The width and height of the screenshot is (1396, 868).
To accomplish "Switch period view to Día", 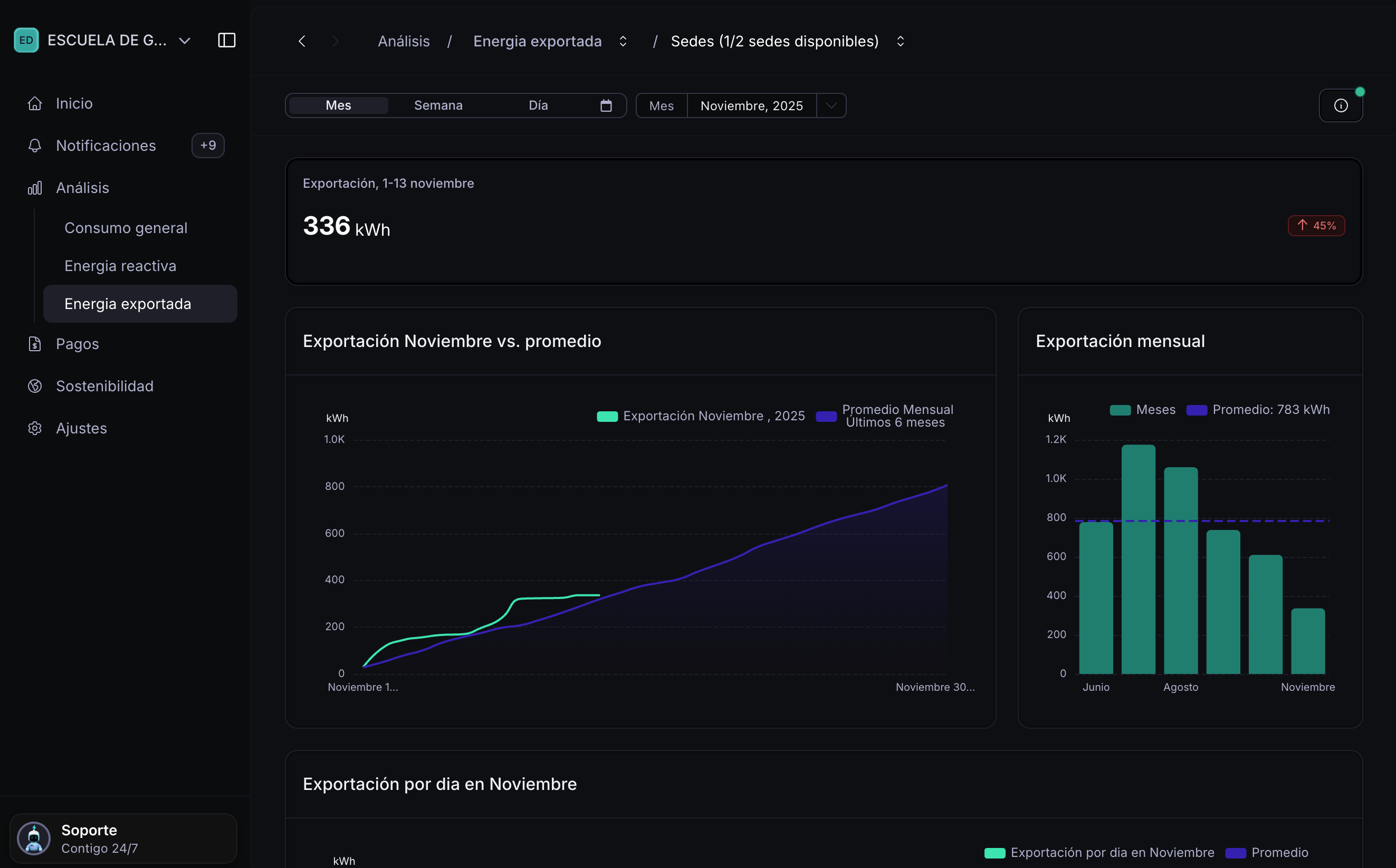I will click(538, 105).
